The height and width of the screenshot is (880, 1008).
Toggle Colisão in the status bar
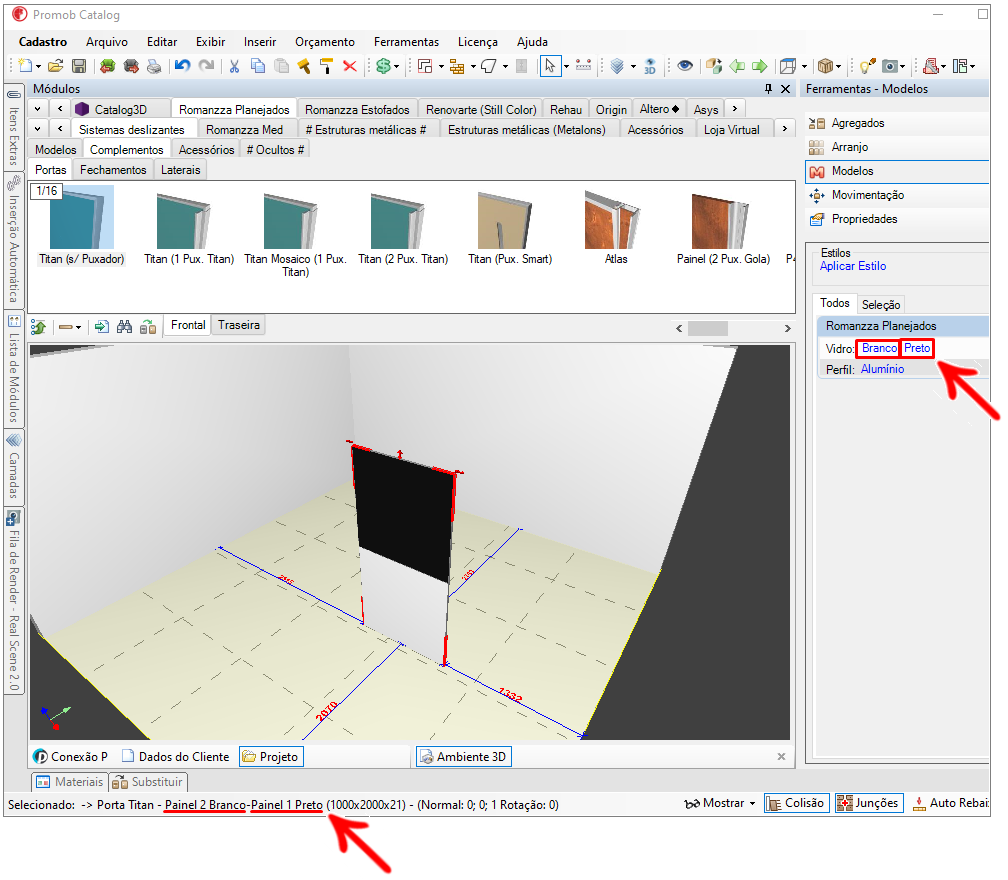pos(796,803)
